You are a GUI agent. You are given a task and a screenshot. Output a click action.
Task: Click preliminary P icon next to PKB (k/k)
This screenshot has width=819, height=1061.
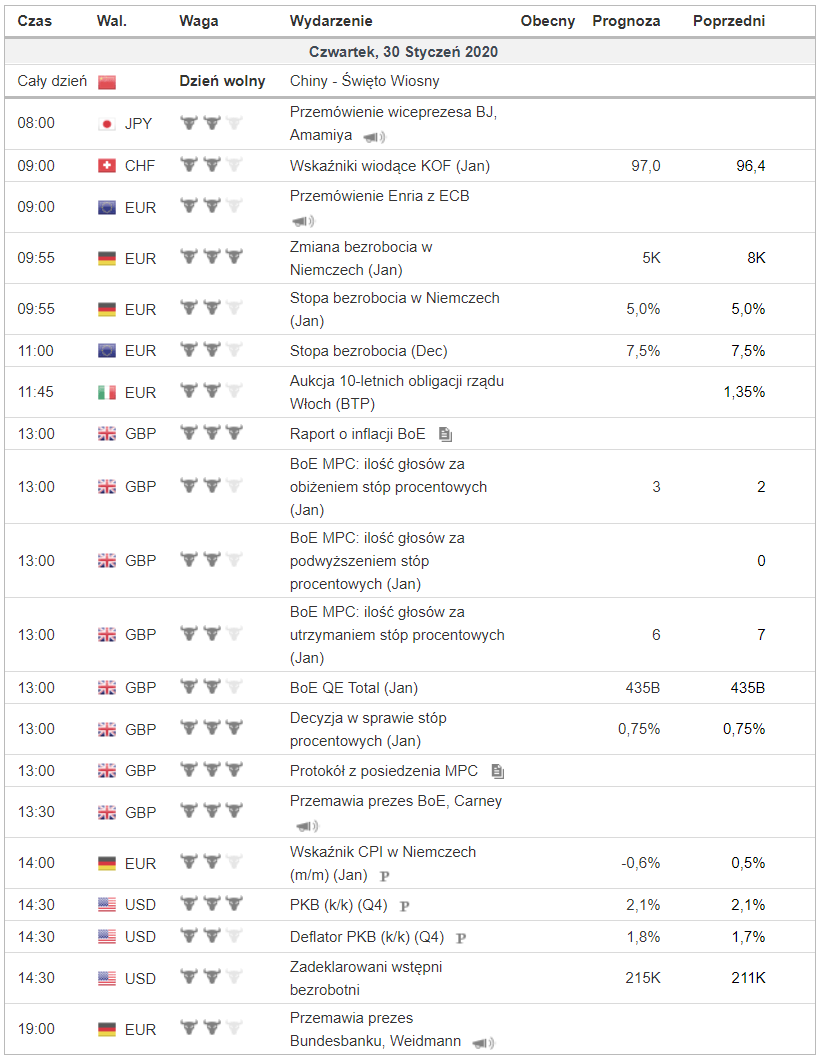405,906
